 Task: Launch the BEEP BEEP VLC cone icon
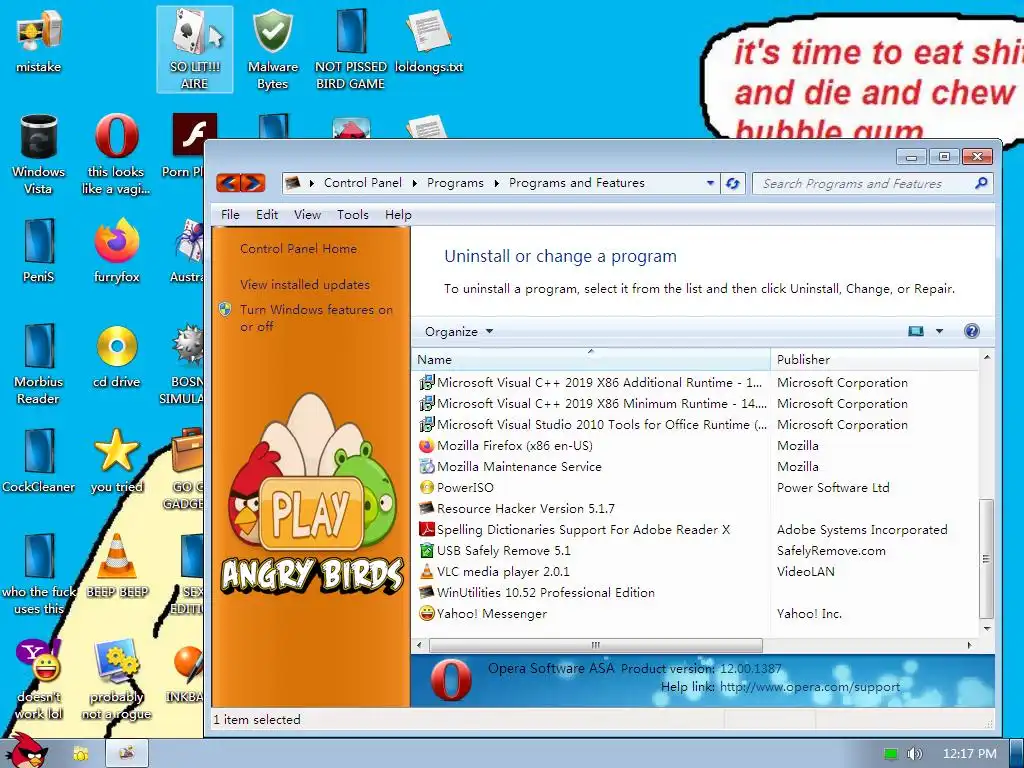tap(118, 566)
